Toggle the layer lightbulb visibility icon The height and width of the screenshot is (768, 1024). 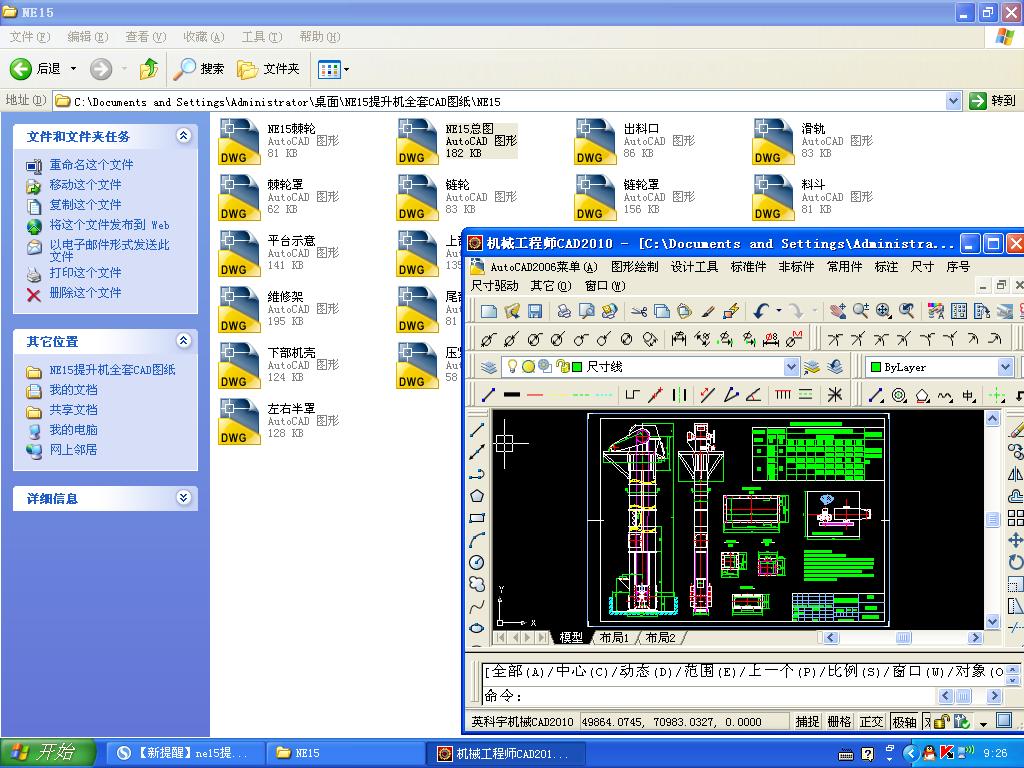pos(512,366)
